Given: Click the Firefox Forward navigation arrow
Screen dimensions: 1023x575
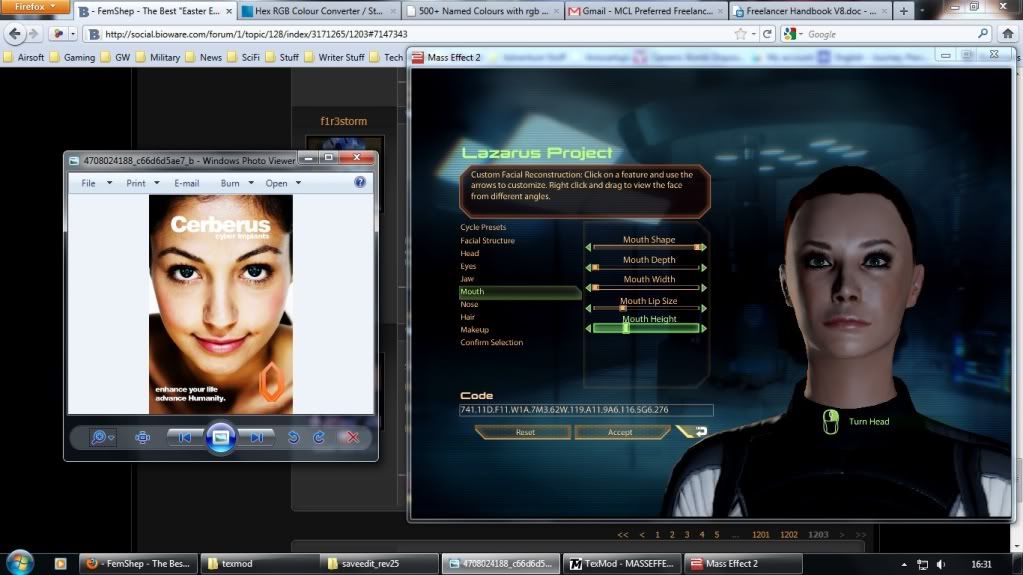Looking at the screenshot, I should pyautogui.click(x=33, y=33).
